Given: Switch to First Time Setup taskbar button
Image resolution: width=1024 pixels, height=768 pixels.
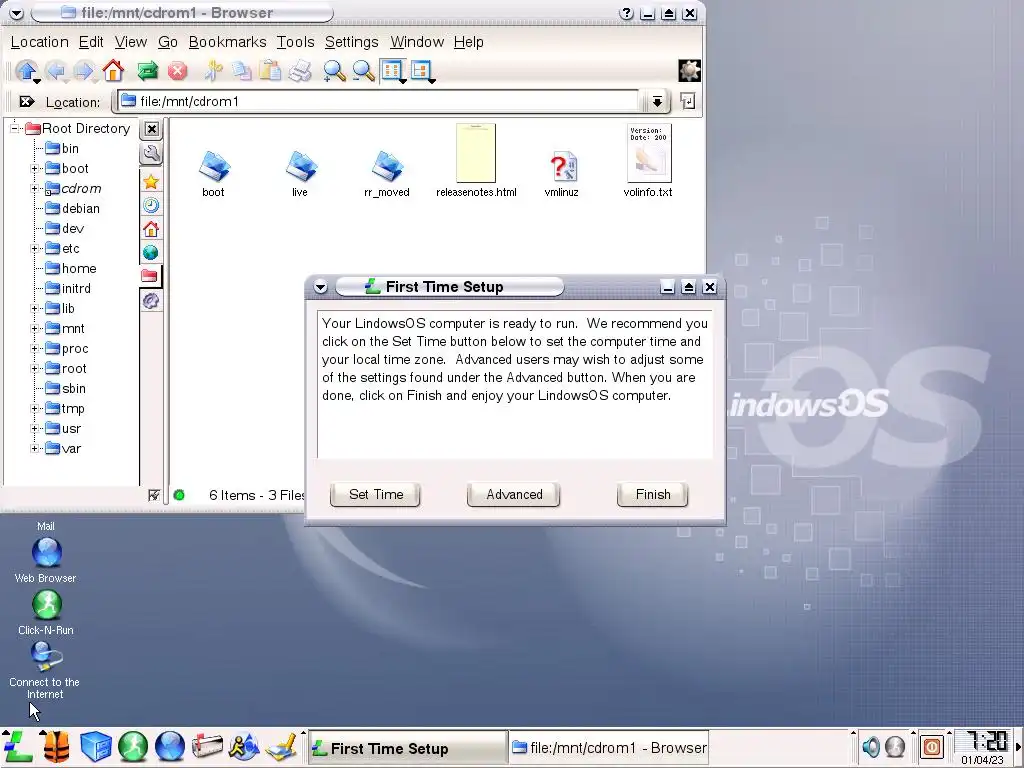Looking at the screenshot, I should point(408,748).
